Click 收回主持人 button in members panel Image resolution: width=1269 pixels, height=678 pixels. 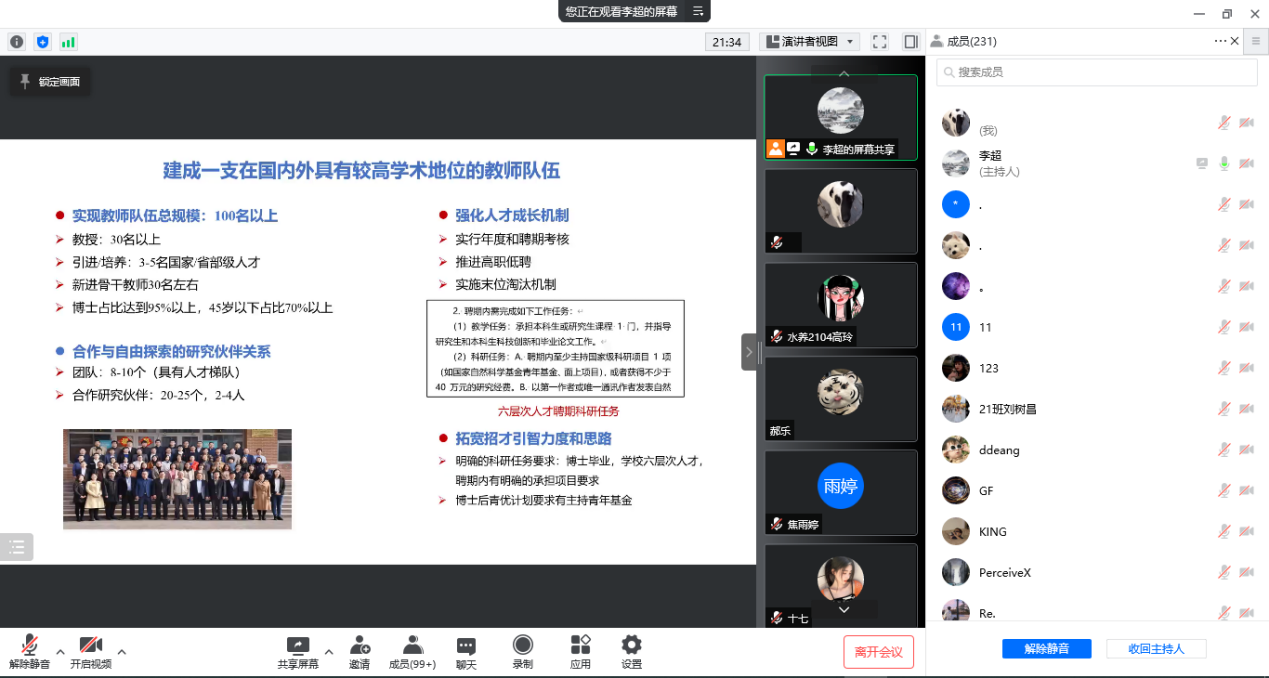coord(1156,649)
